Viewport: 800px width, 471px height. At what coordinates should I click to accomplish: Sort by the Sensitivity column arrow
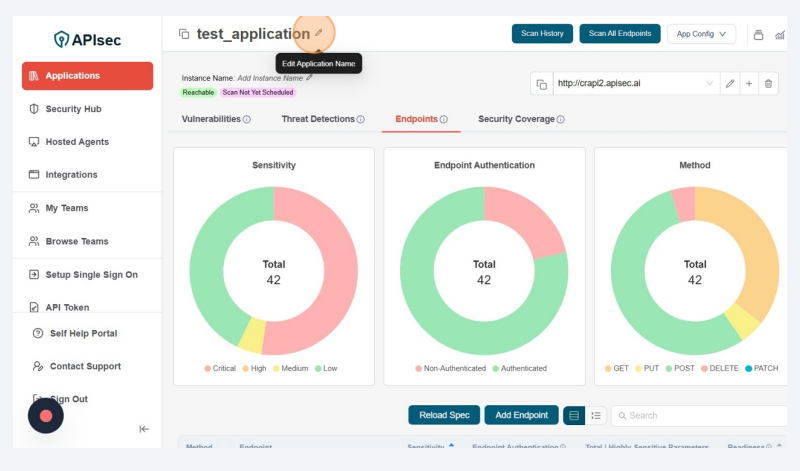click(x=451, y=446)
